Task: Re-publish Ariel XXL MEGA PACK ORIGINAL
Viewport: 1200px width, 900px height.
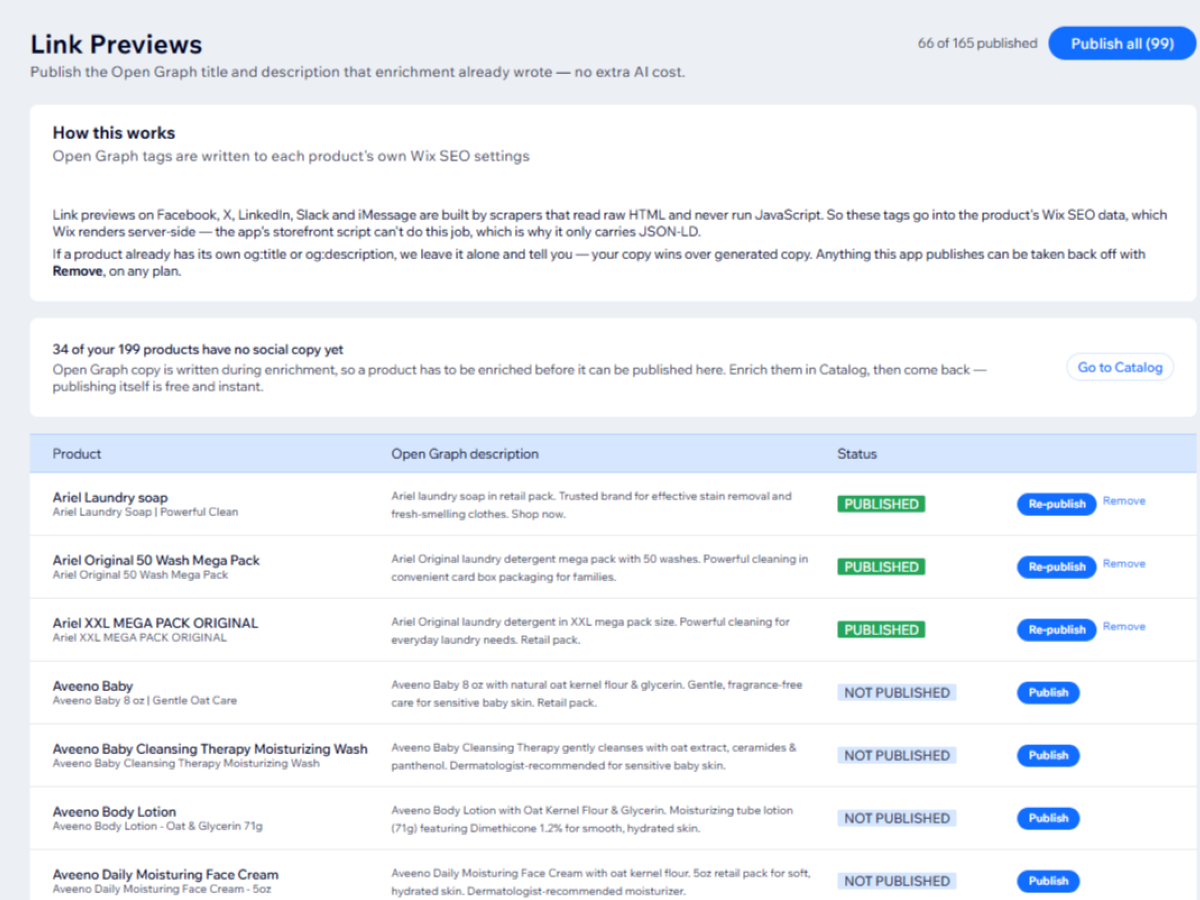Action: click(x=1057, y=630)
